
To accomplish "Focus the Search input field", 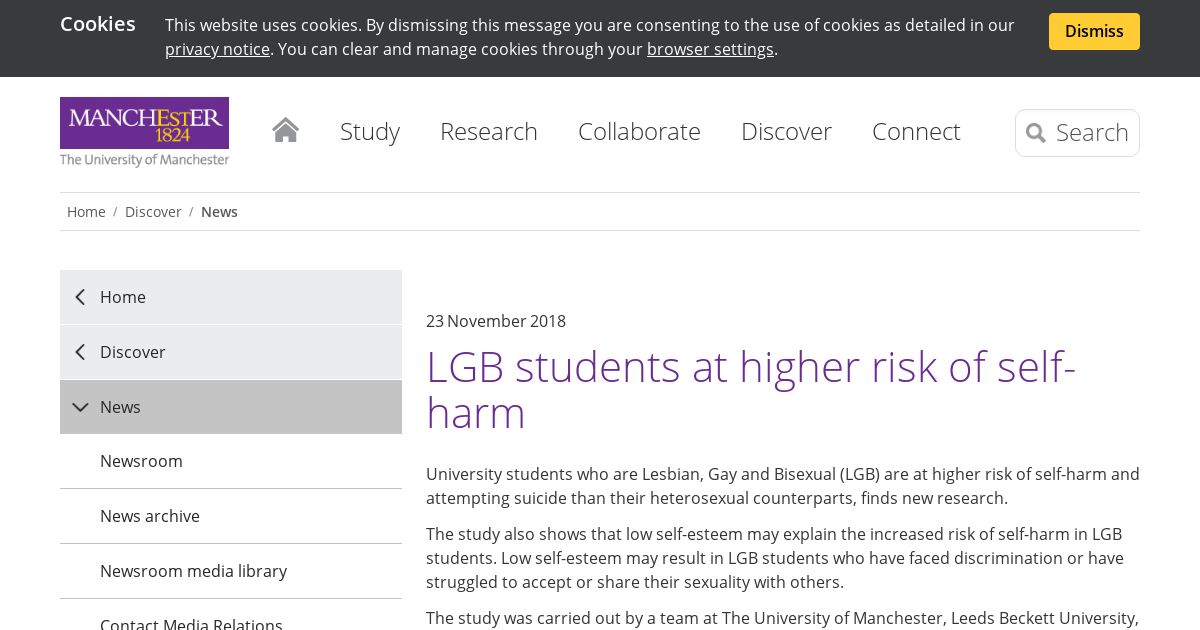I will pyautogui.click(x=1091, y=133).
